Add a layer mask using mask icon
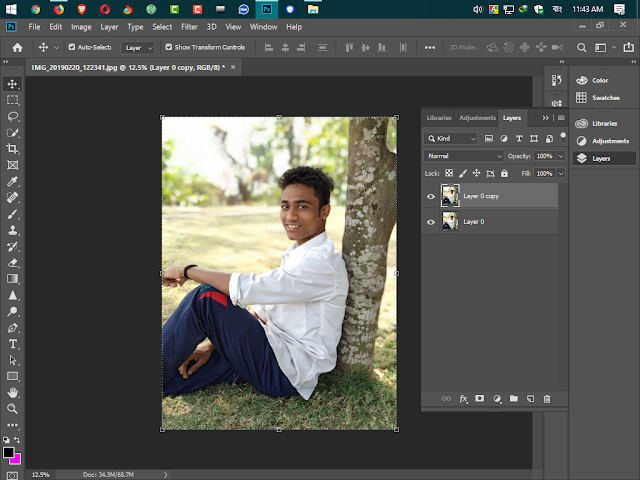 point(480,399)
